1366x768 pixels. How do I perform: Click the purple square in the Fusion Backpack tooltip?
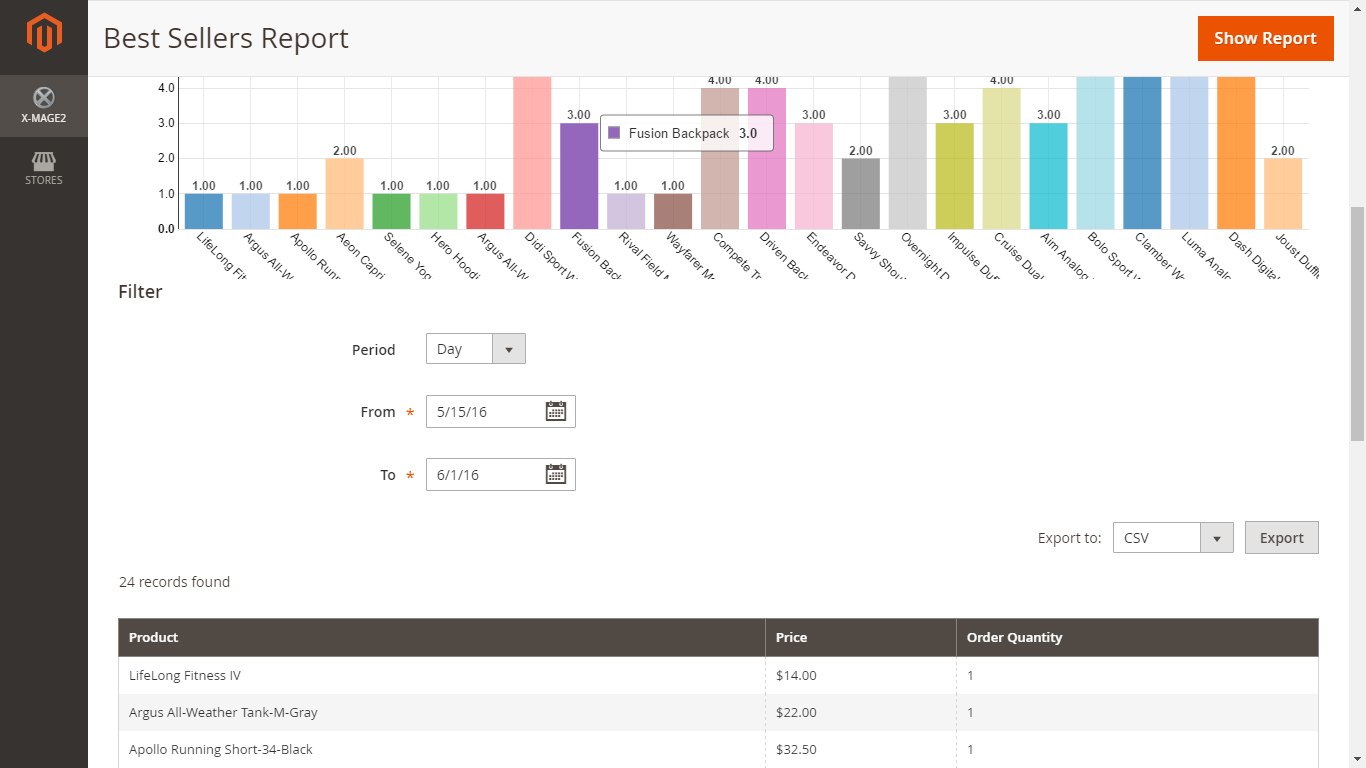coord(614,133)
